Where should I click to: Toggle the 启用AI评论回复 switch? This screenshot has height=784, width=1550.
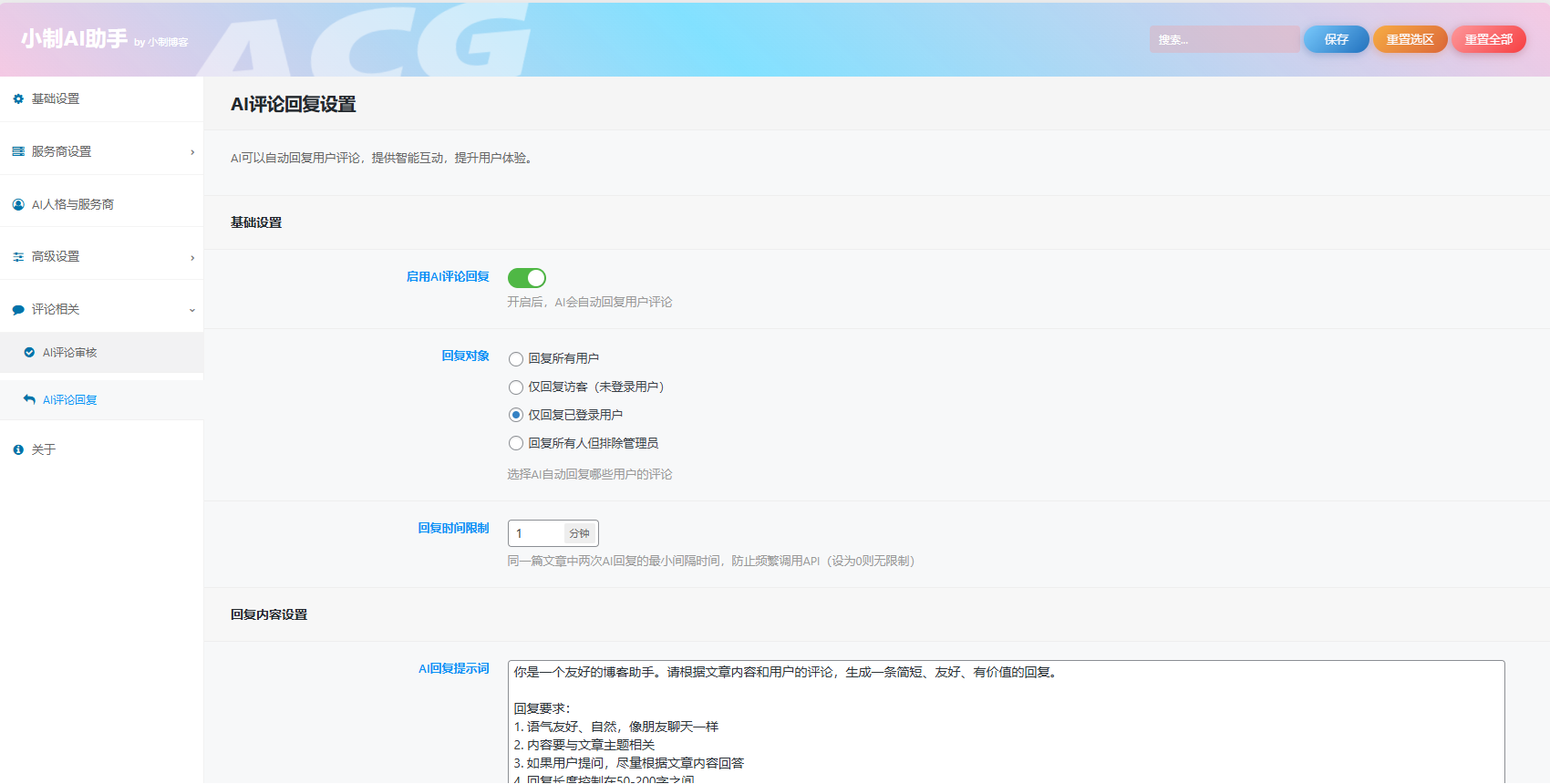[527, 278]
